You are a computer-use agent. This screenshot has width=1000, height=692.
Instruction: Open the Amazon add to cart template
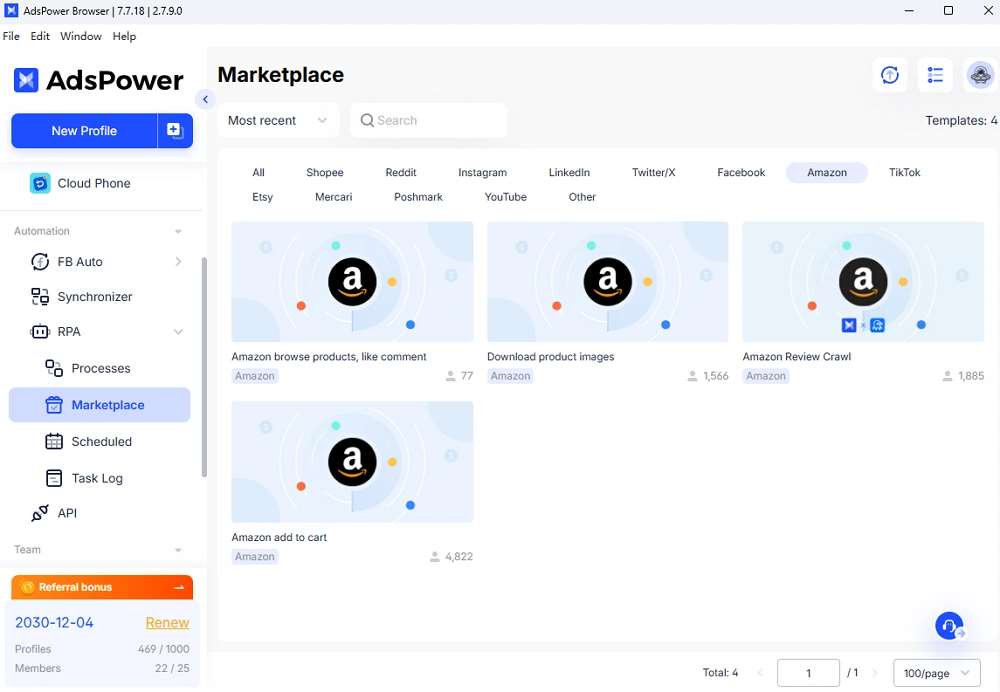(352, 462)
